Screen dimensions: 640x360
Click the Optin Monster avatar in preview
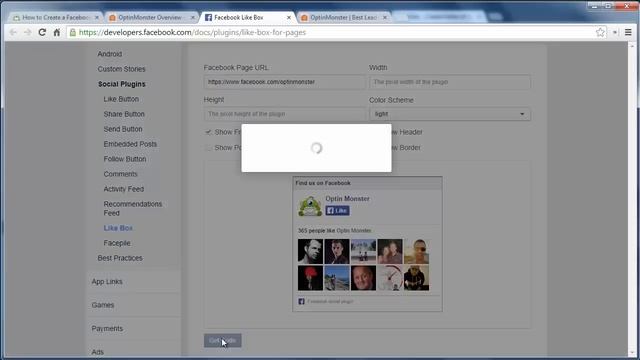pos(310,206)
